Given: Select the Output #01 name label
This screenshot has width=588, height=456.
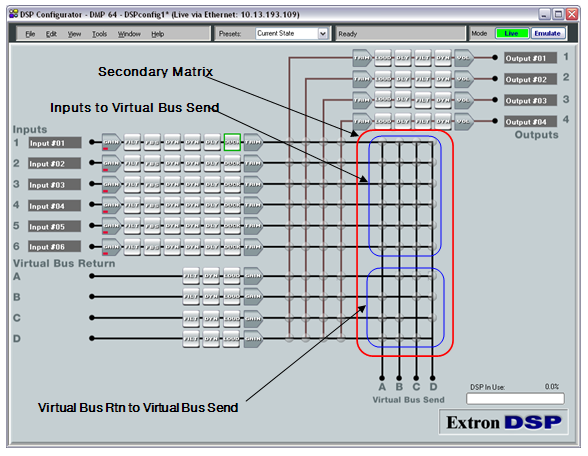Looking at the screenshot, I should (530, 58).
